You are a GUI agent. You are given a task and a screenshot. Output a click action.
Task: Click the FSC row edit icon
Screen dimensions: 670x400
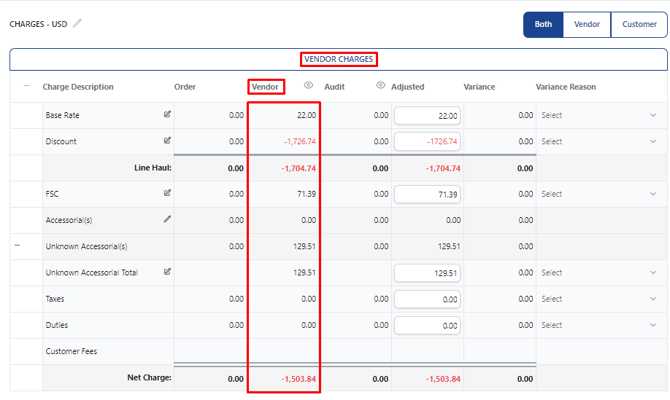[167, 193]
